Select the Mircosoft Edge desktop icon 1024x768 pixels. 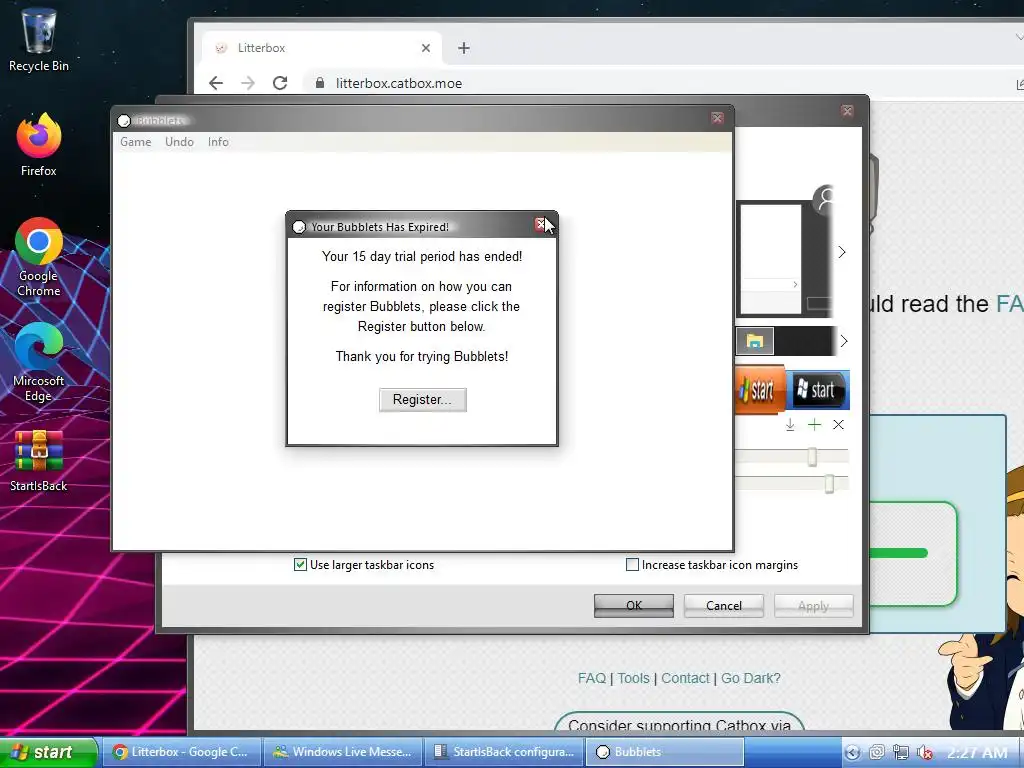tap(39, 362)
